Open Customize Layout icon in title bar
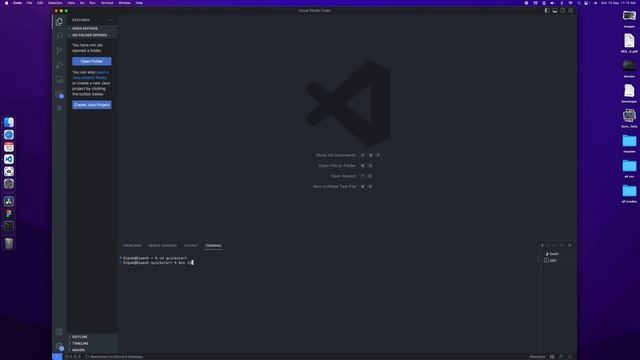Image resolution: width=640 pixels, height=360 pixels. coord(571,11)
